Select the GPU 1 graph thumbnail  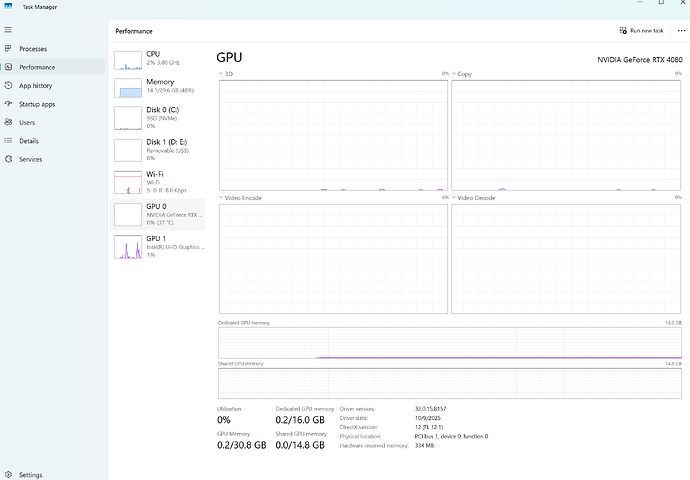click(128, 246)
